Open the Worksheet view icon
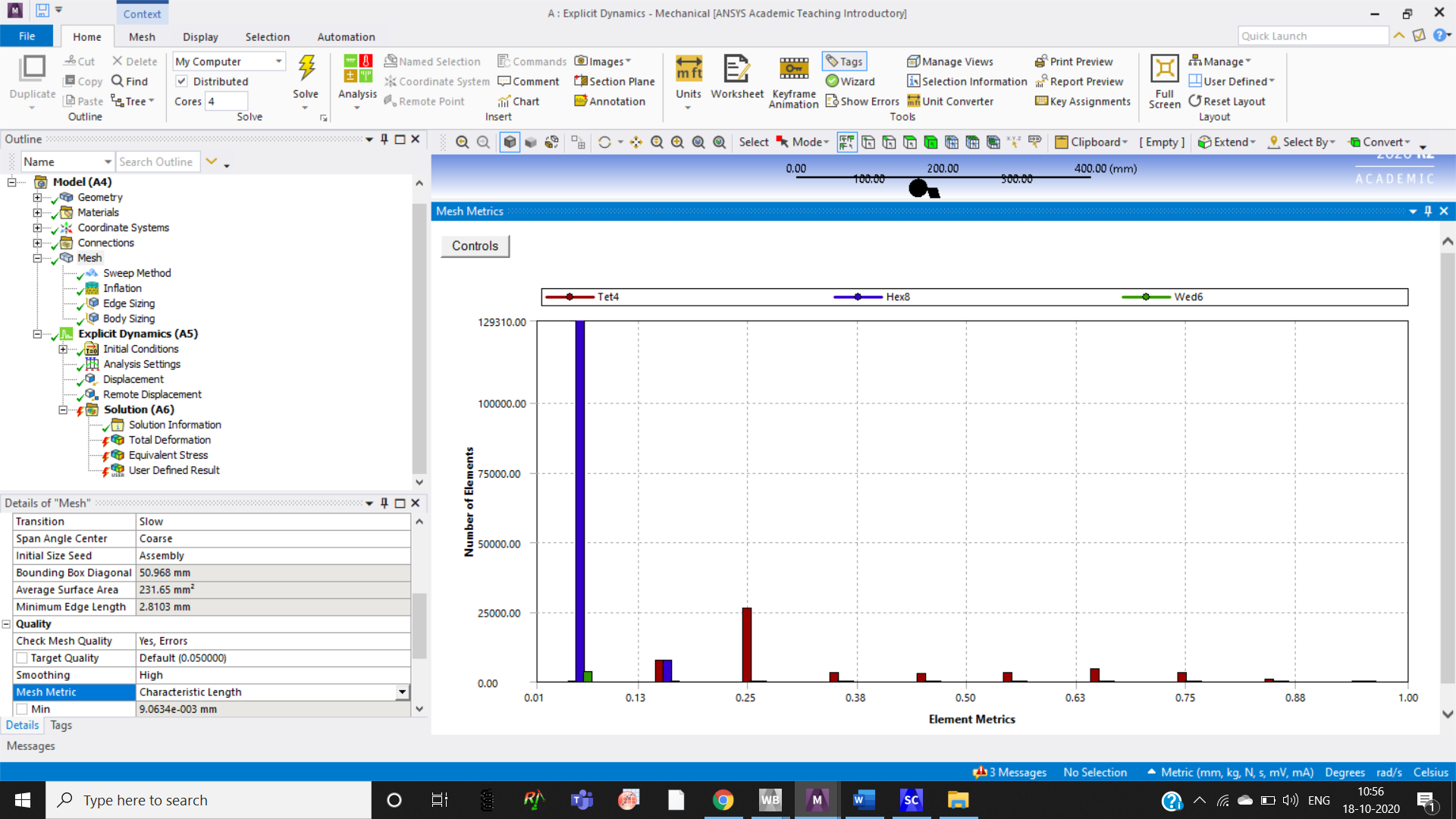Image resolution: width=1456 pixels, height=819 pixels. coord(736,70)
